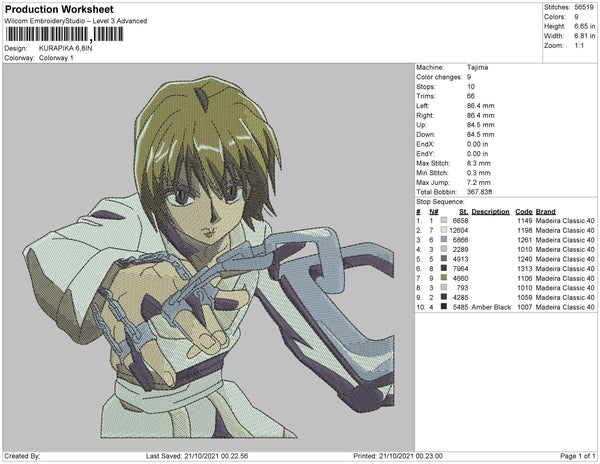The height and width of the screenshot is (464, 600).
Task: Click the Max Stitch value 8.3 mm
Action: click(x=478, y=163)
